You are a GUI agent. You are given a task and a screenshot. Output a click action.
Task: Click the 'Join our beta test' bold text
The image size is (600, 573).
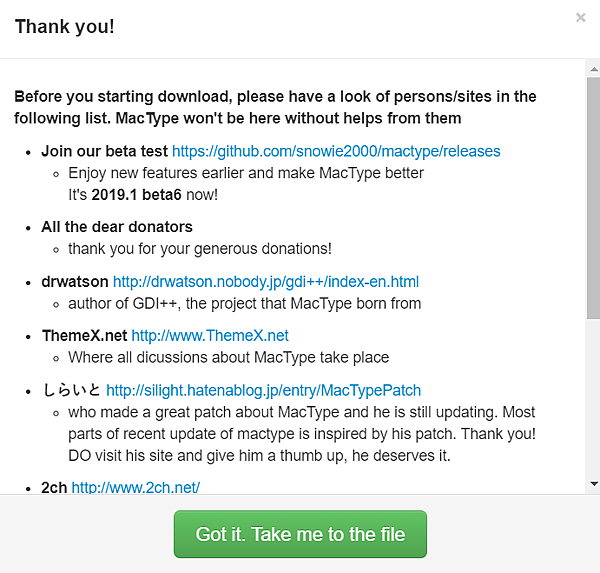coord(104,151)
